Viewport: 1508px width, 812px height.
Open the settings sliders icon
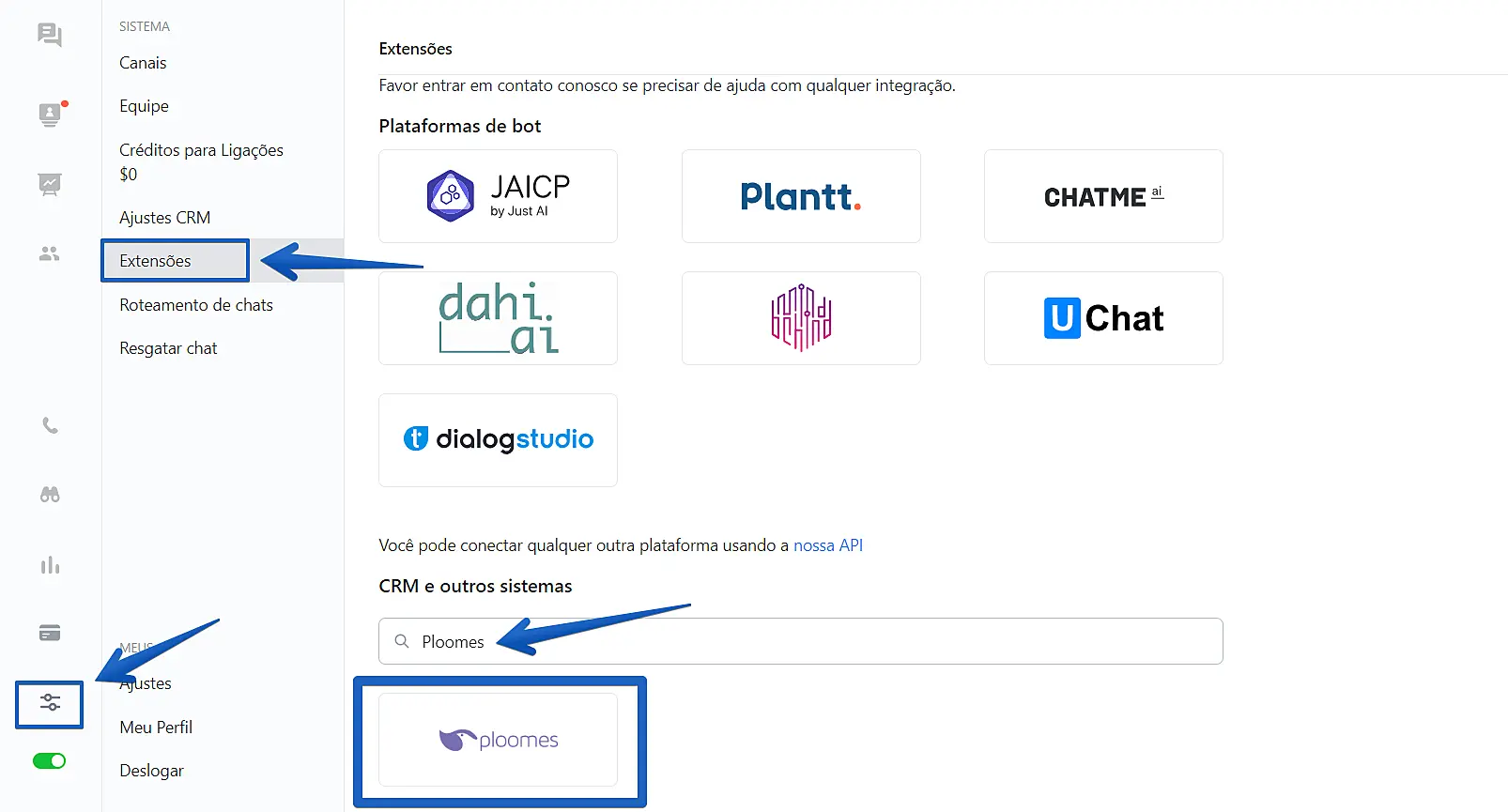pyautogui.click(x=50, y=703)
